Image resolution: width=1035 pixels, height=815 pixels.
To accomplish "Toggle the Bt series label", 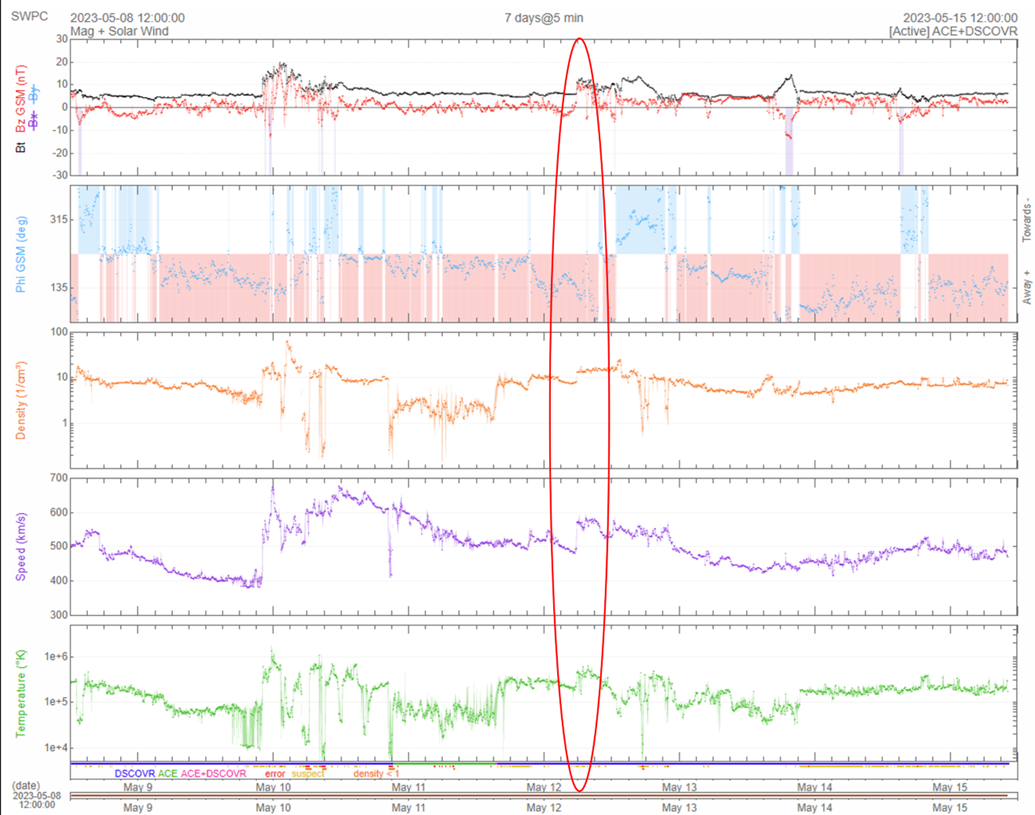I will click(x=22, y=147).
